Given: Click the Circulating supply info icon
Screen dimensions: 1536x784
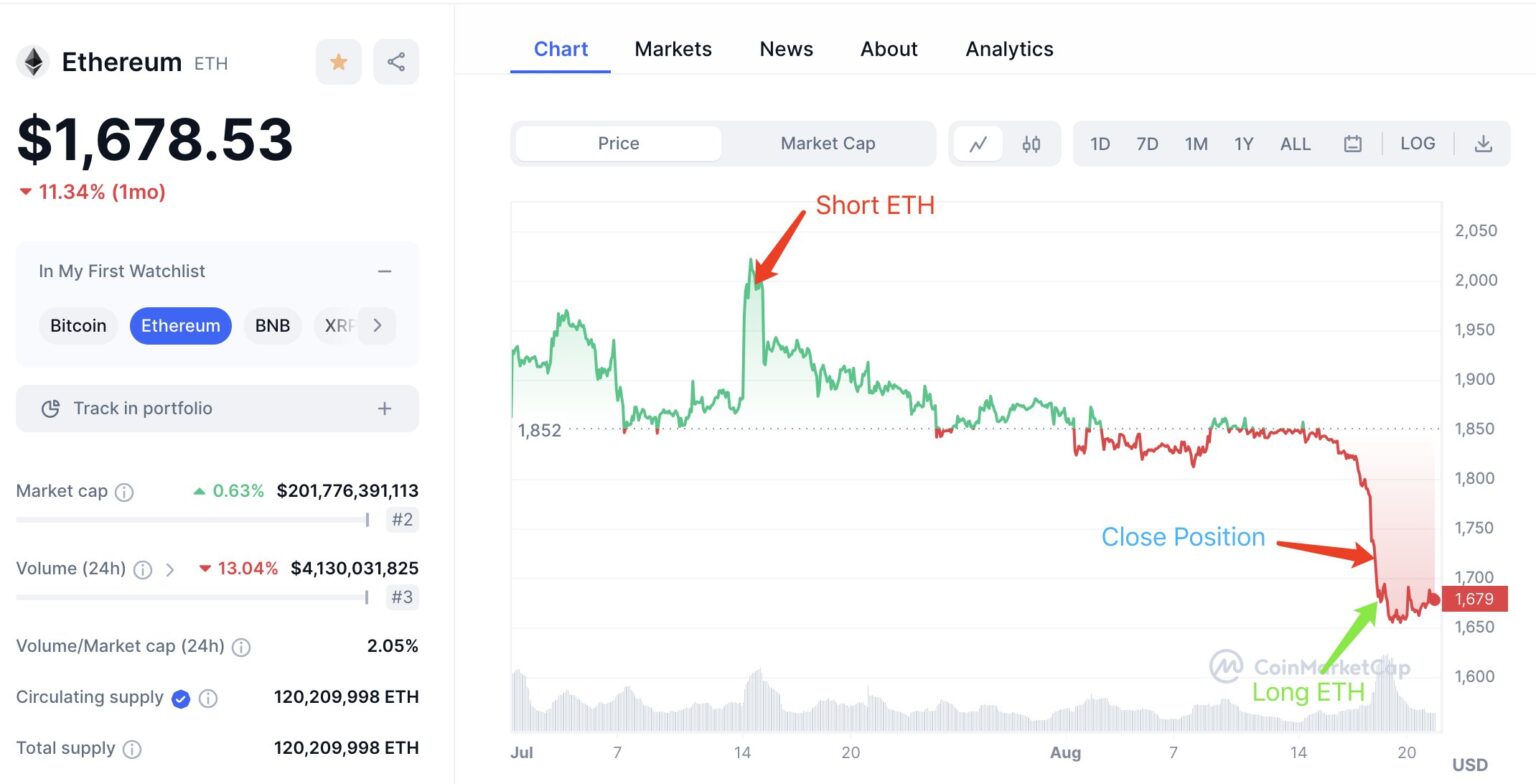Looking at the screenshot, I should click(x=208, y=698).
